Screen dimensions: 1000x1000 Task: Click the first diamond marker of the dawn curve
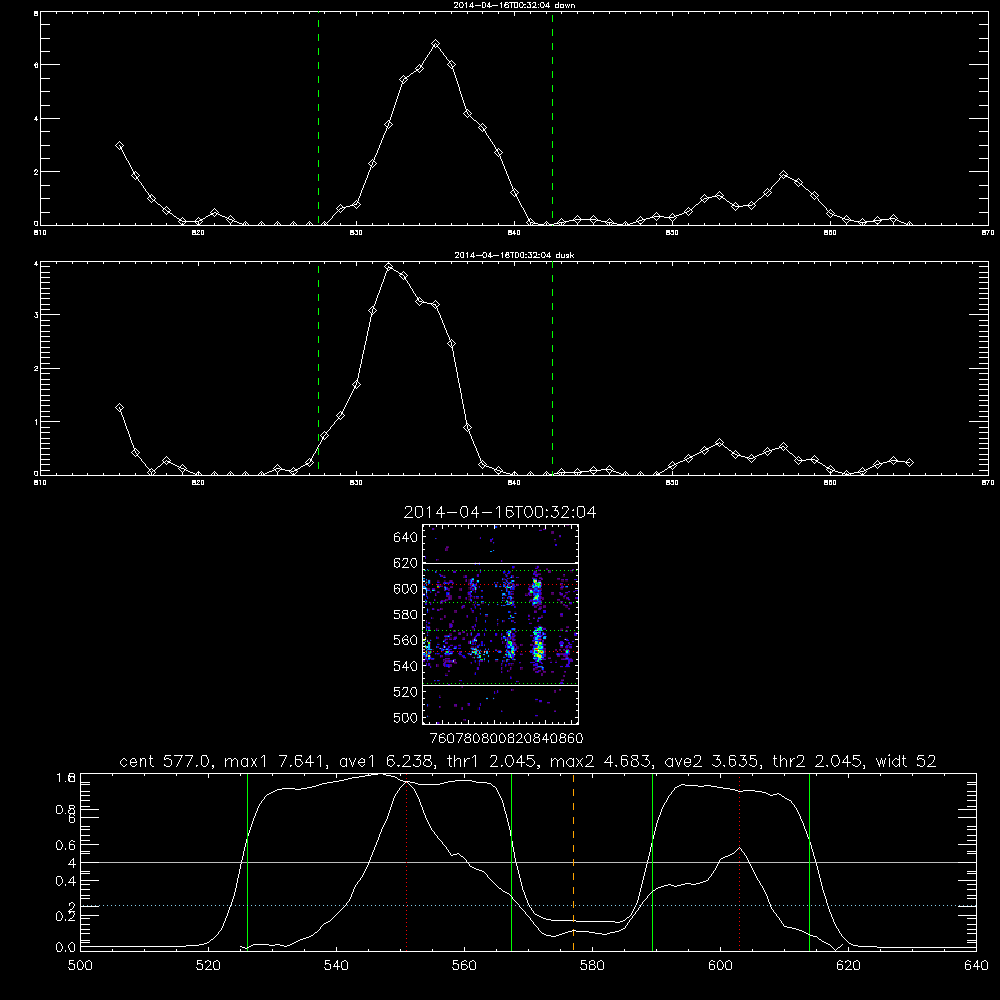coord(119,145)
